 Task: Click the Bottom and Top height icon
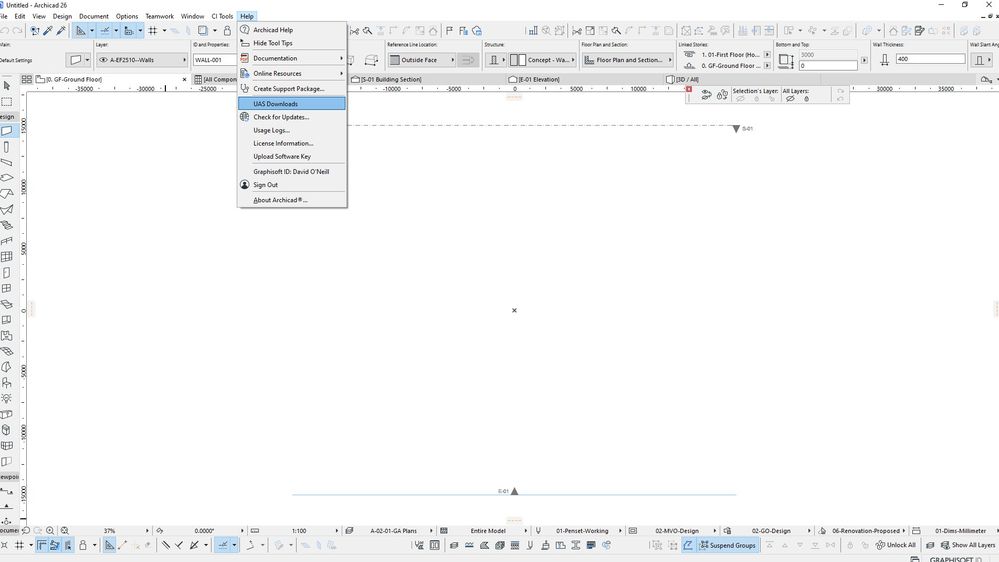point(786,61)
